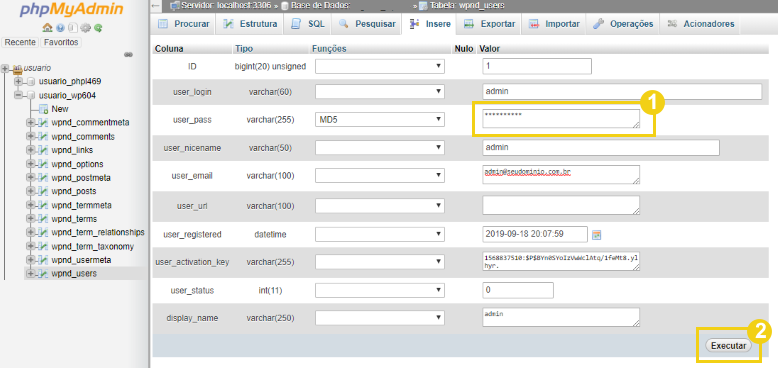Collapse the usuario_wp604 database node
This screenshot has width=778, height=368.
tap(19, 95)
